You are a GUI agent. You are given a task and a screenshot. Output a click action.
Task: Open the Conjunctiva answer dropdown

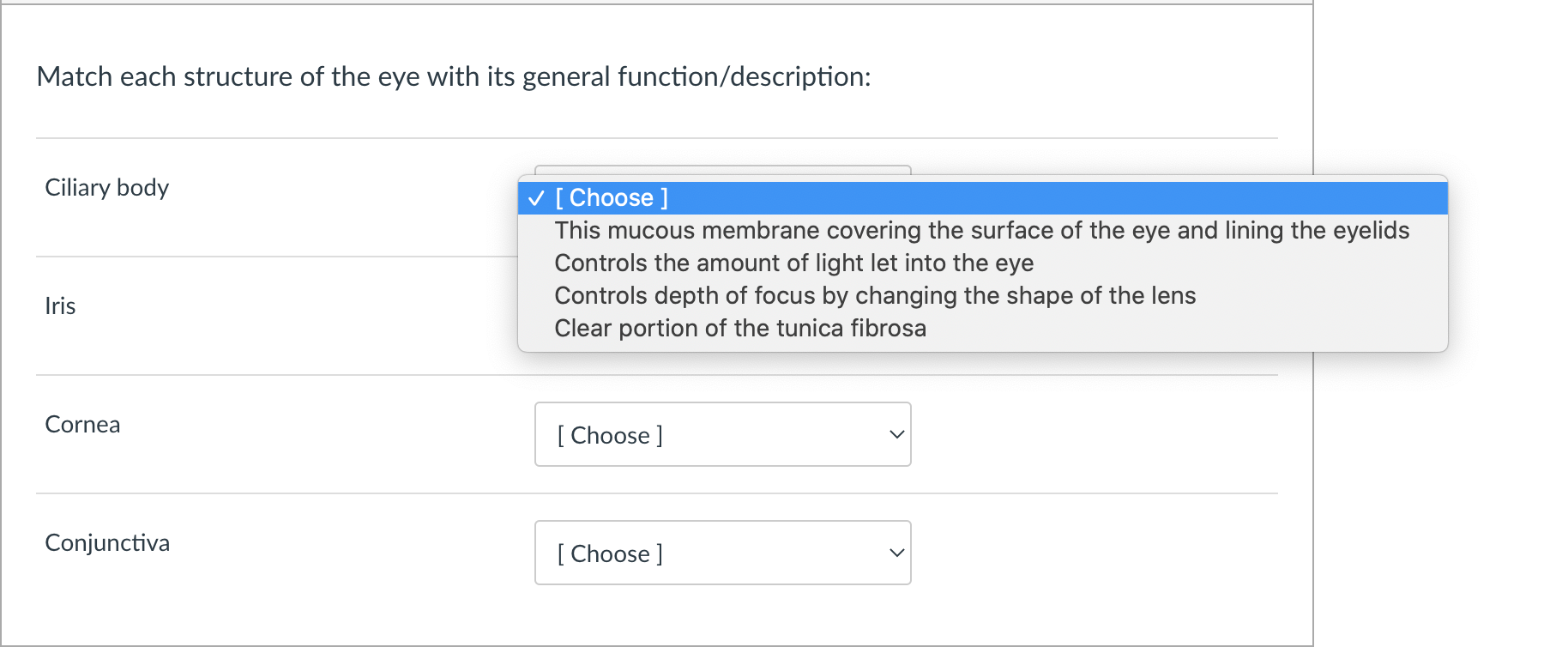722,553
